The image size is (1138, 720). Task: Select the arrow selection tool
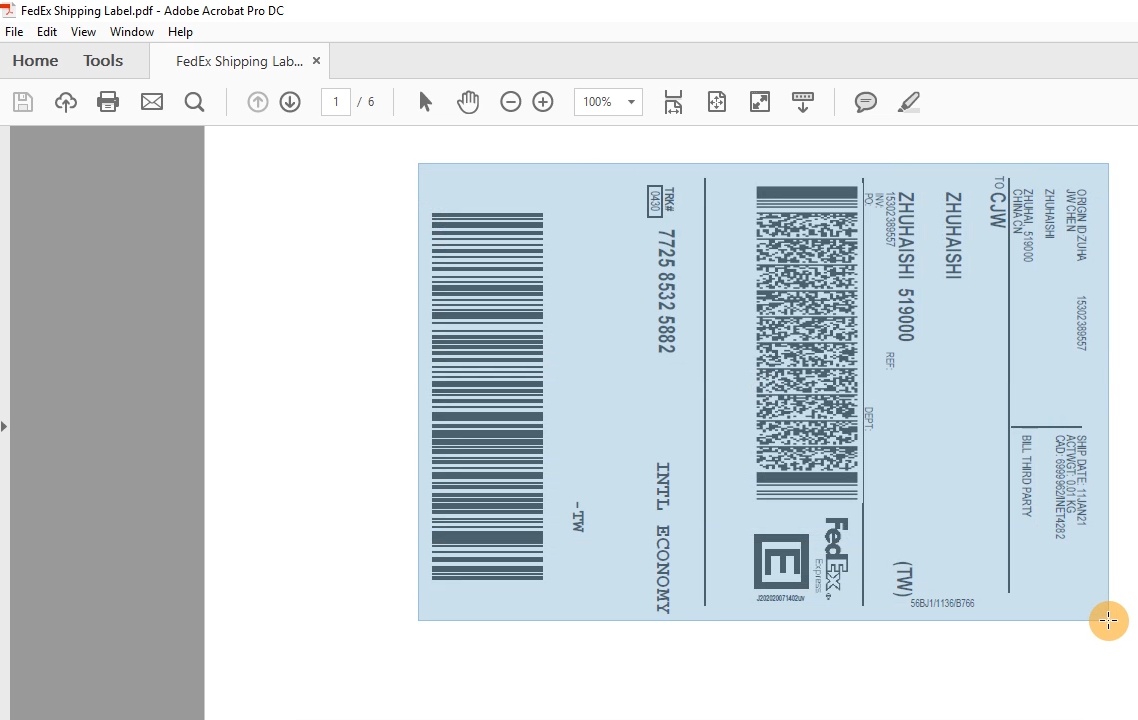click(x=425, y=102)
